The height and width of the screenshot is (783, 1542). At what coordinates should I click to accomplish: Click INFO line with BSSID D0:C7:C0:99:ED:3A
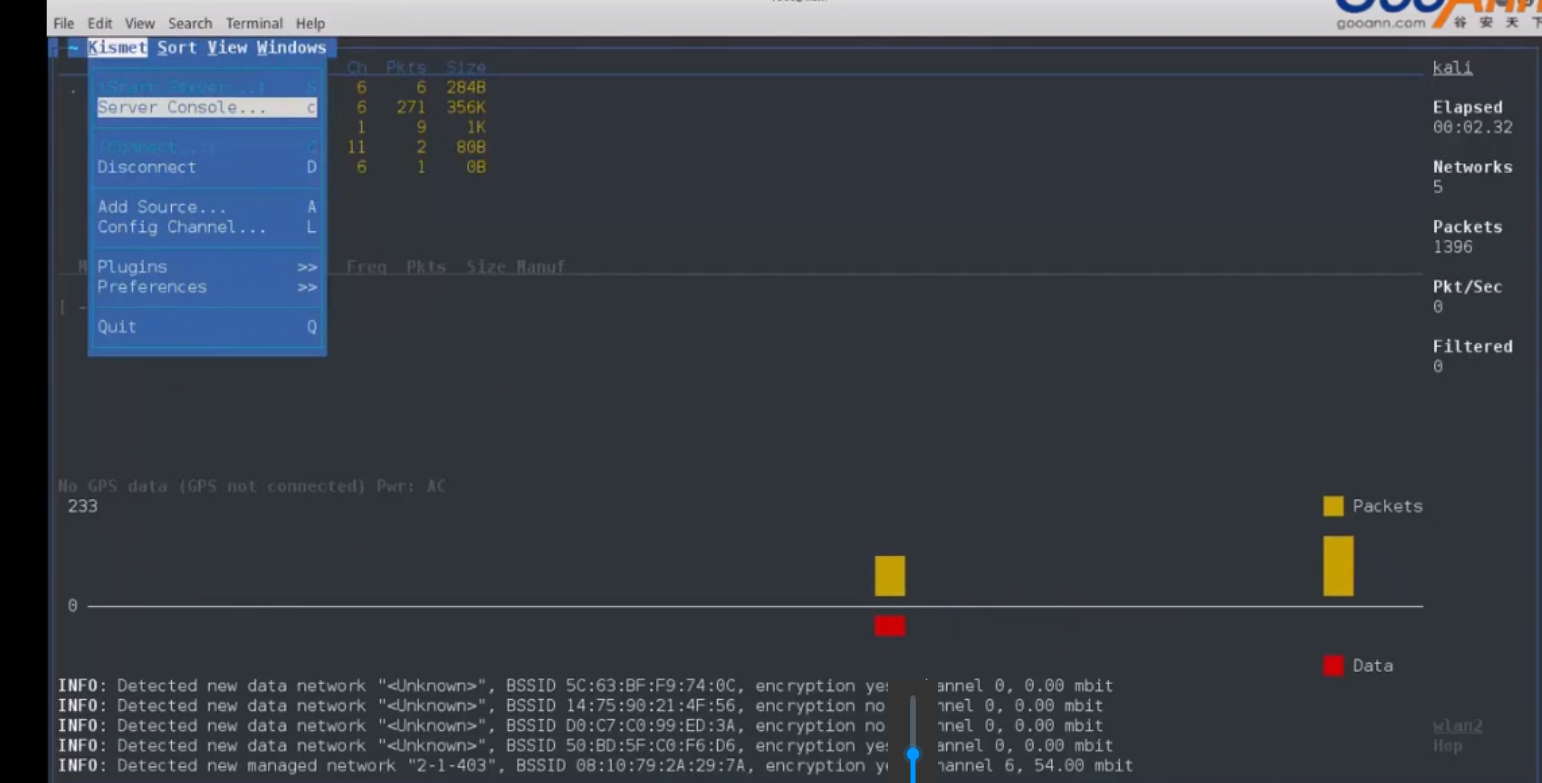[580, 726]
